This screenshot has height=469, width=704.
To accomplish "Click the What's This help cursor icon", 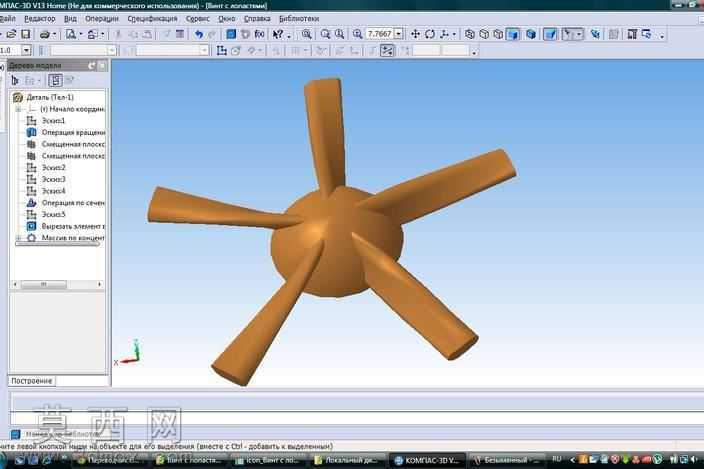I will click(278, 34).
